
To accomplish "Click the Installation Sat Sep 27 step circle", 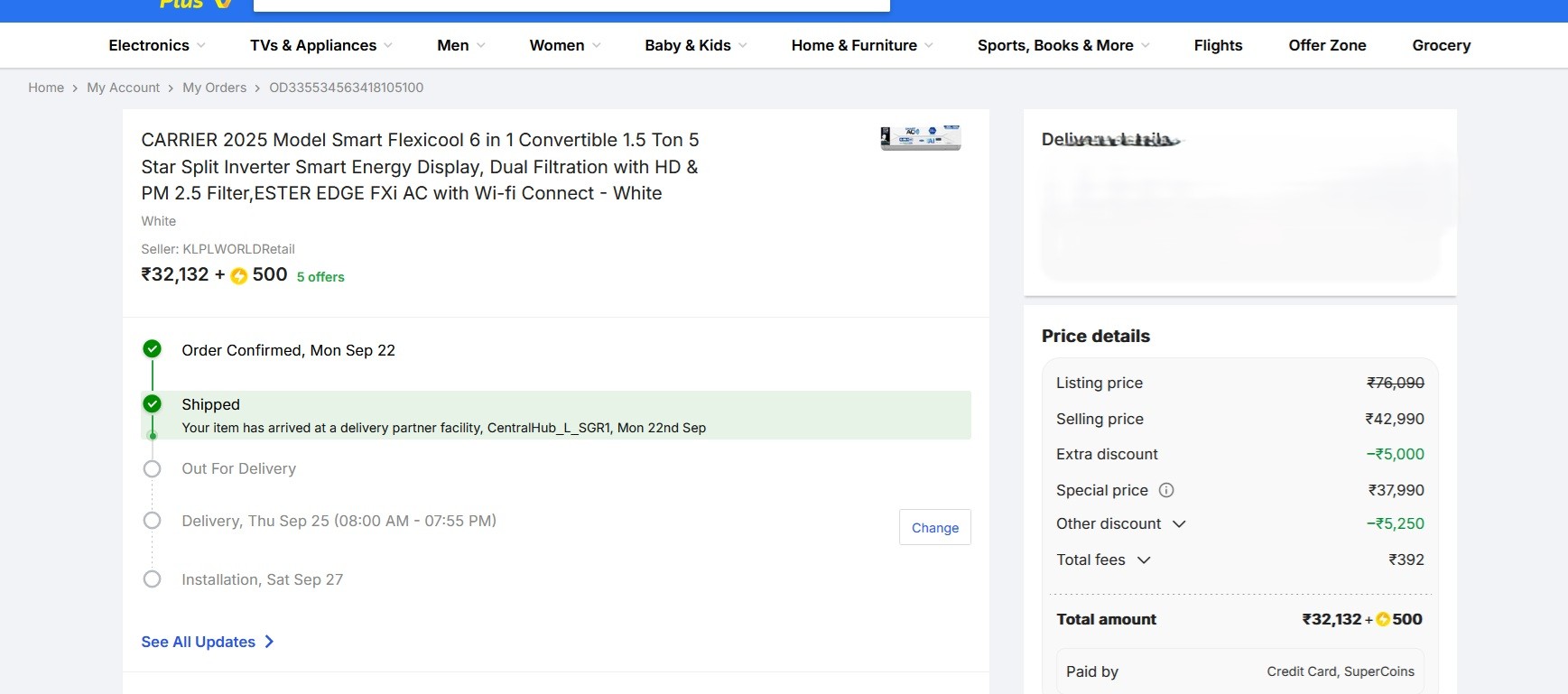I will pyautogui.click(x=153, y=579).
